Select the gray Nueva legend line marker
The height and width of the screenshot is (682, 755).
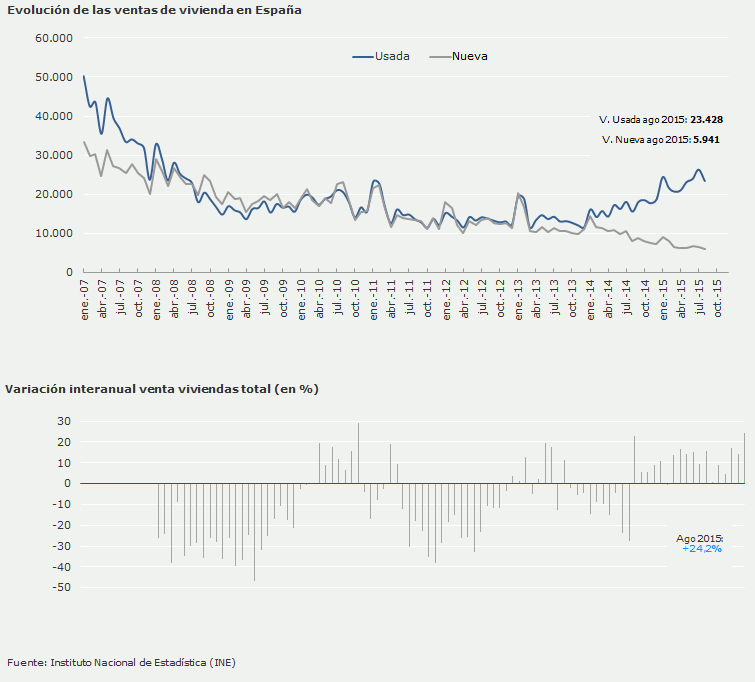point(439,56)
